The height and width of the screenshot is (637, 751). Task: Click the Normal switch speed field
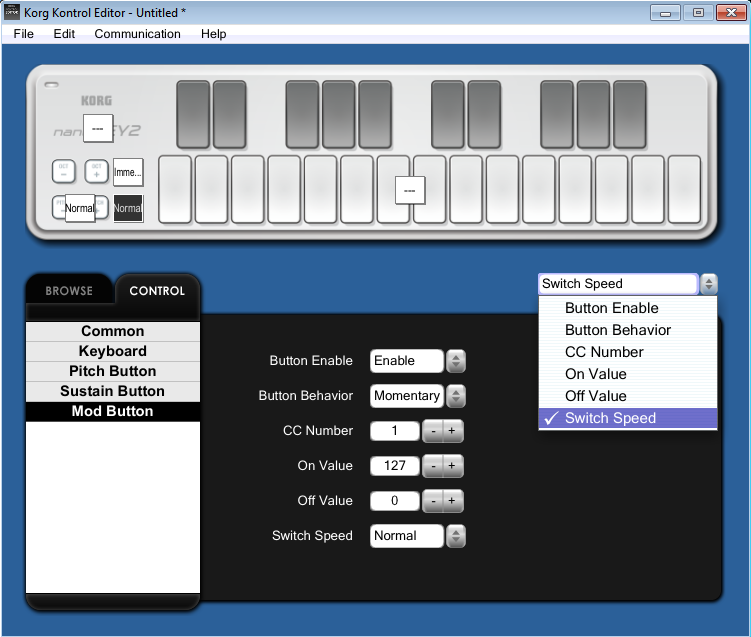point(407,536)
